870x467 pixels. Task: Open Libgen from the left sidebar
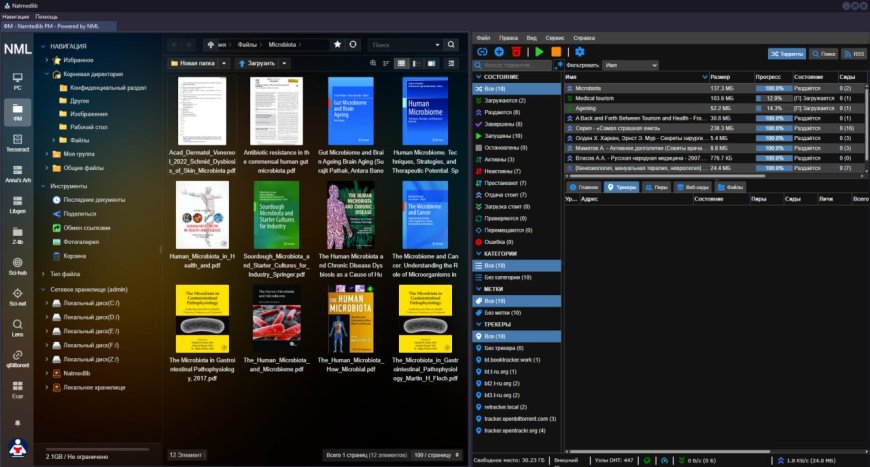(x=18, y=205)
